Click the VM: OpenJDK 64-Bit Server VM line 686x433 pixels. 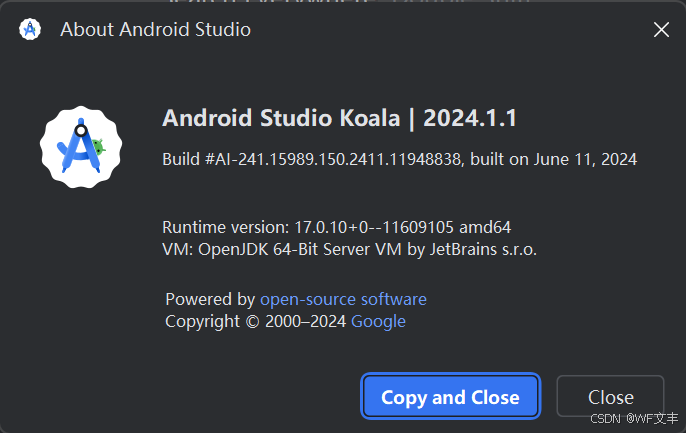[349, 249]
